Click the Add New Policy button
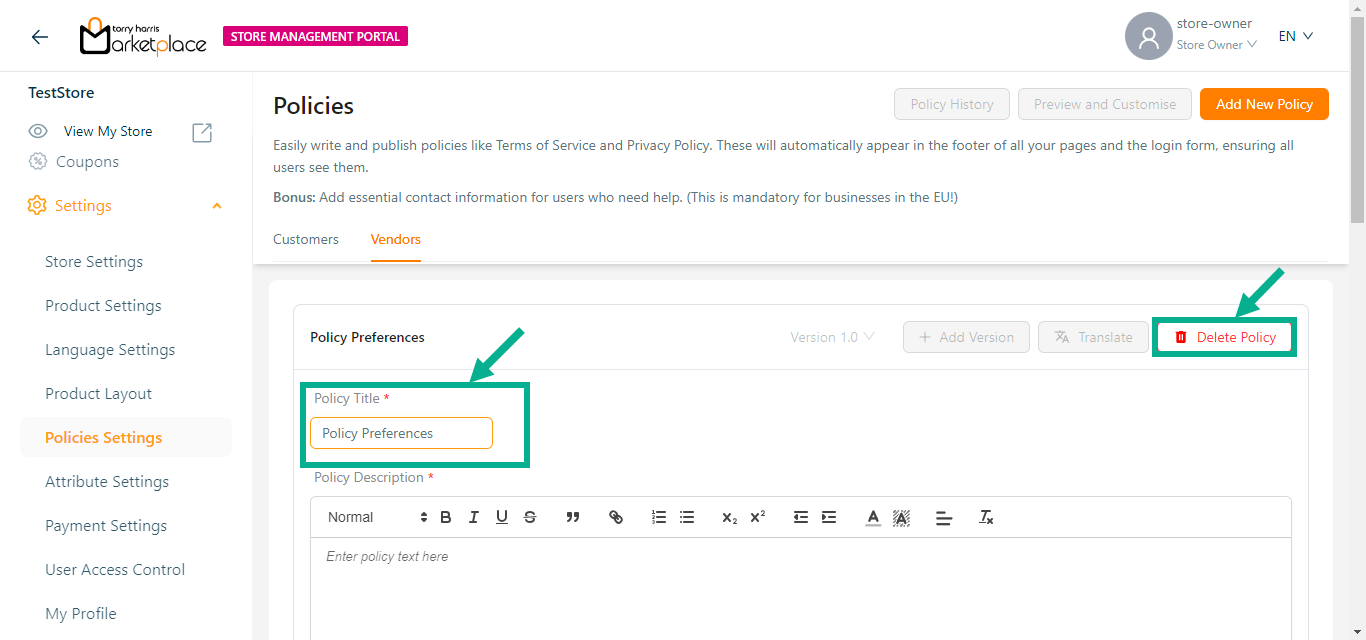Image resolution: width=1366 pixels, height=640 pixels. (1264, 104)
